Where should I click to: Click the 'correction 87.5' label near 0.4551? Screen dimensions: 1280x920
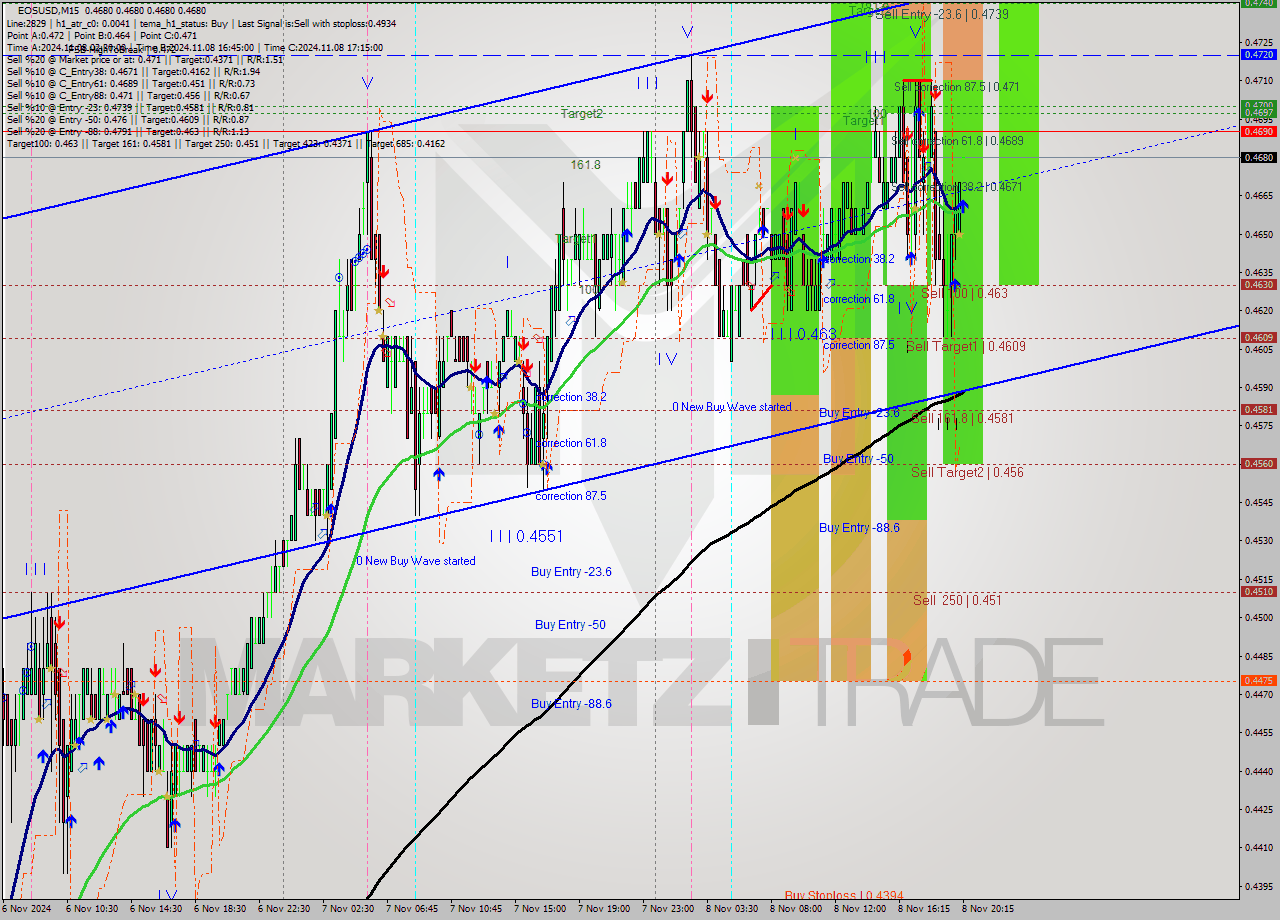[x=571, y=496]
